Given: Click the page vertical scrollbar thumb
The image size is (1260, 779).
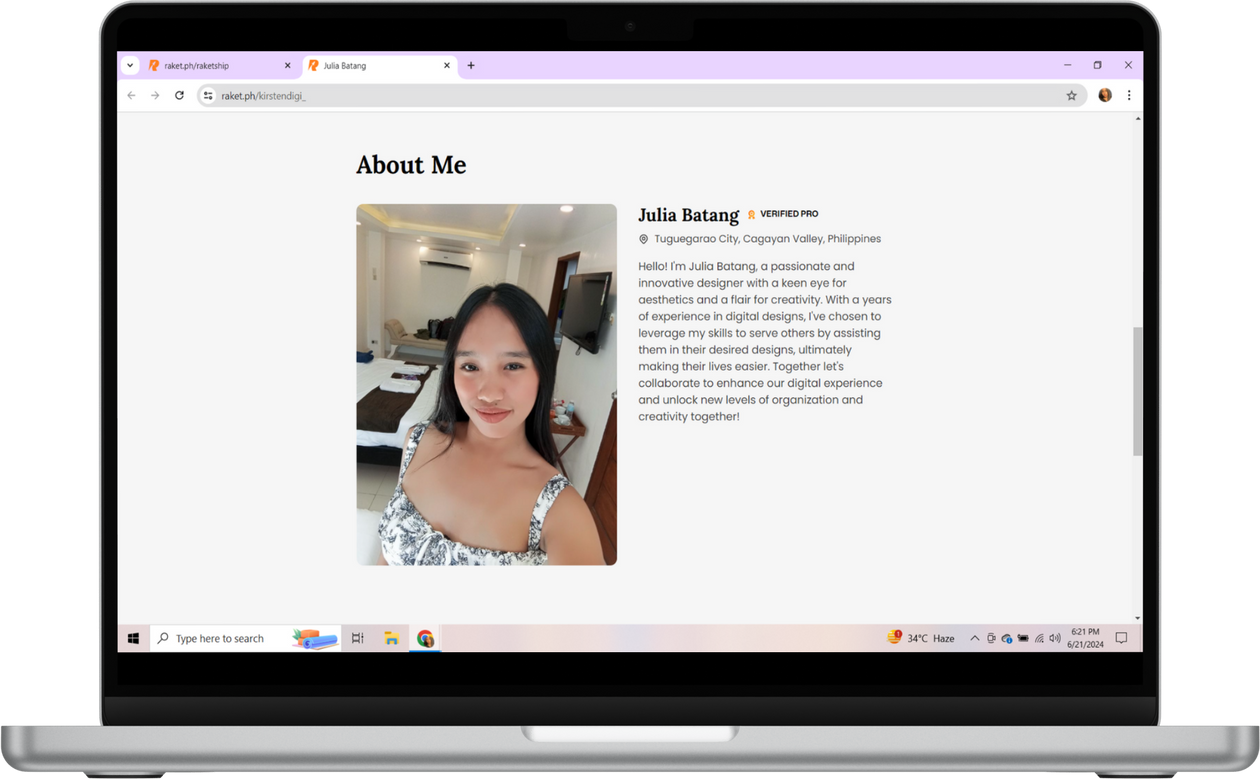Looking at the screenshot, I should click(1137, 390).
